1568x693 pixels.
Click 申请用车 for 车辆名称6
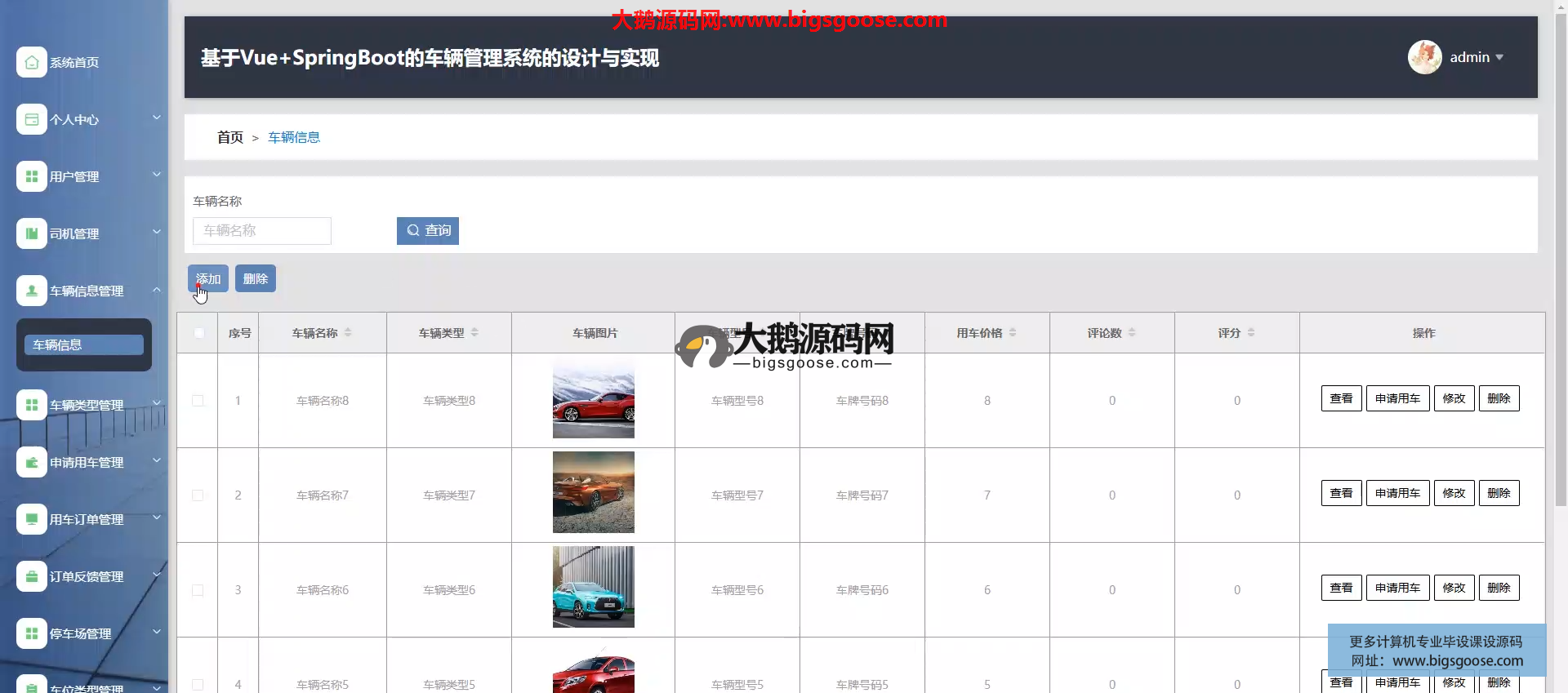click(x=1397, y=588)
